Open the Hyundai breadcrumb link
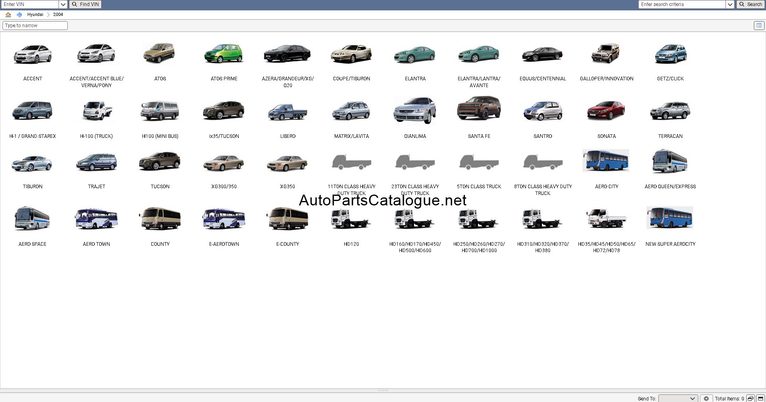This screenshot has height=402, width=766. point(35,15)
